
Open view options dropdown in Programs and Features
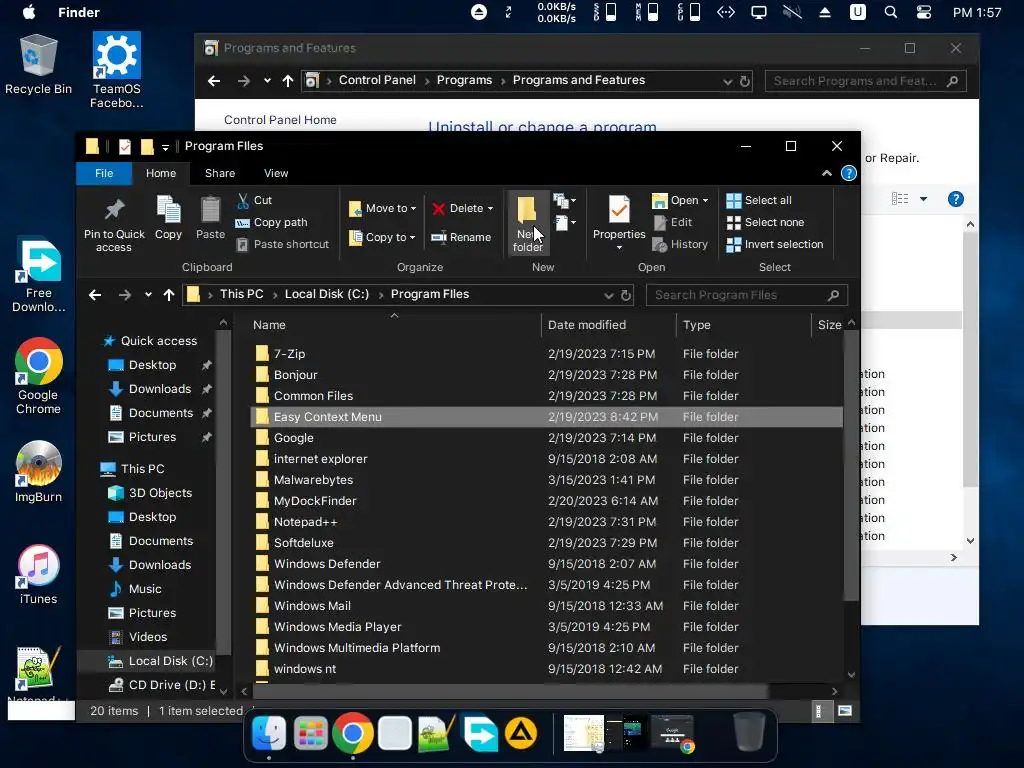click(923, 199)
